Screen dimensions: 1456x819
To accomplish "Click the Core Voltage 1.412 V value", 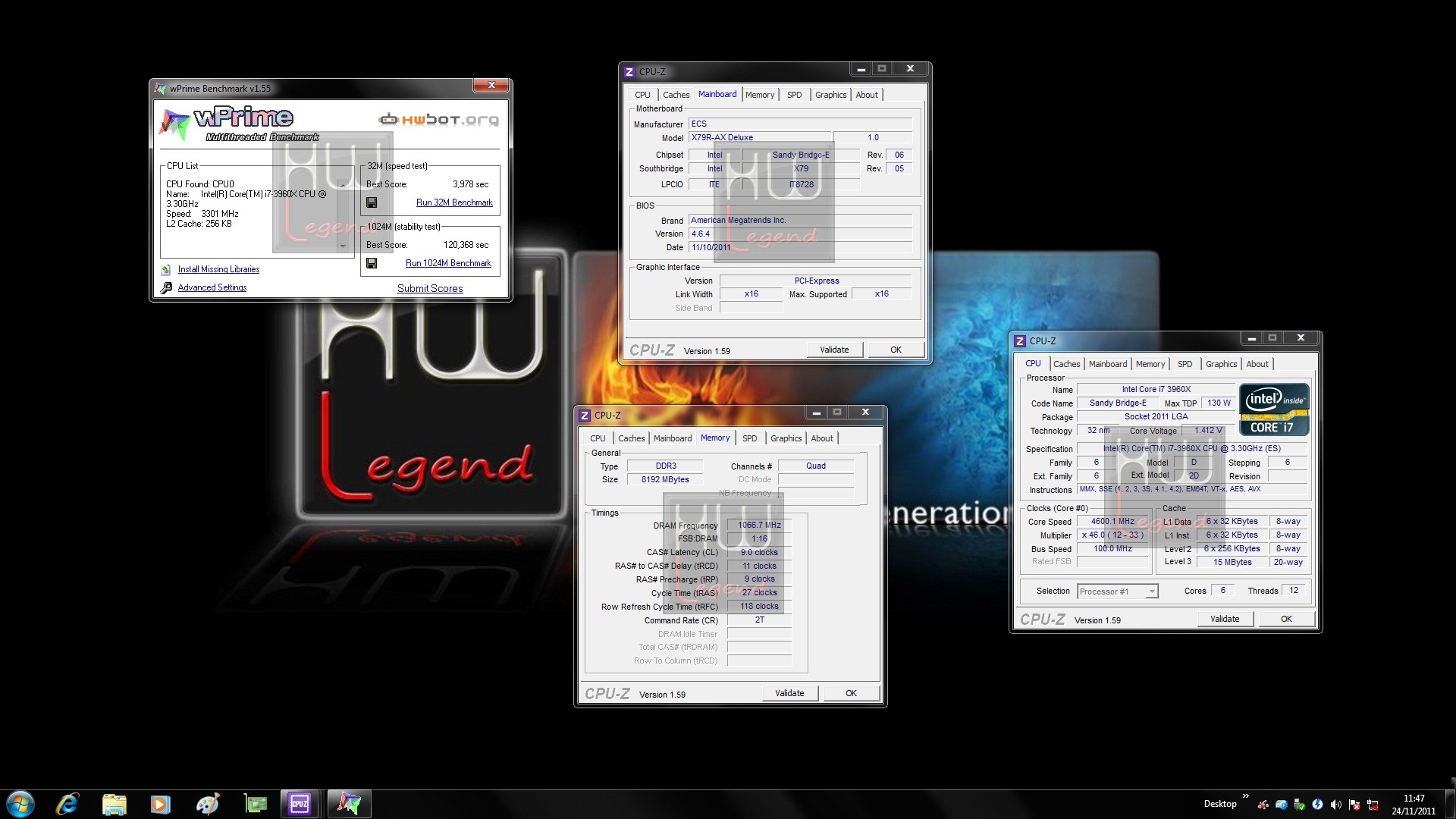I will pos(1208,430).
